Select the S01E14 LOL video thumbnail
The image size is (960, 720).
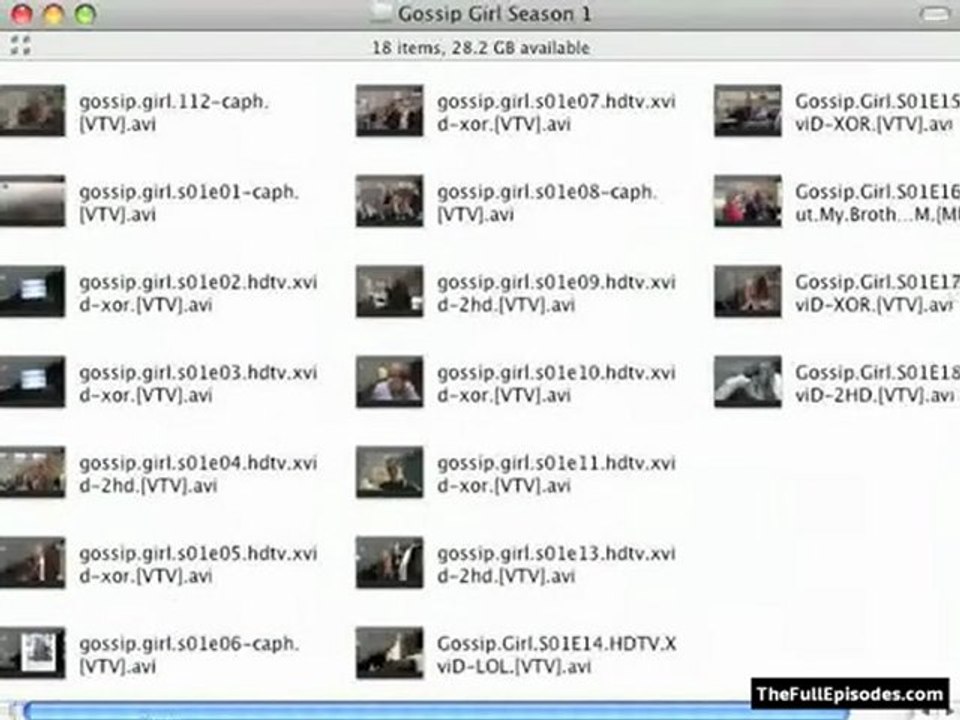(389, 653)
